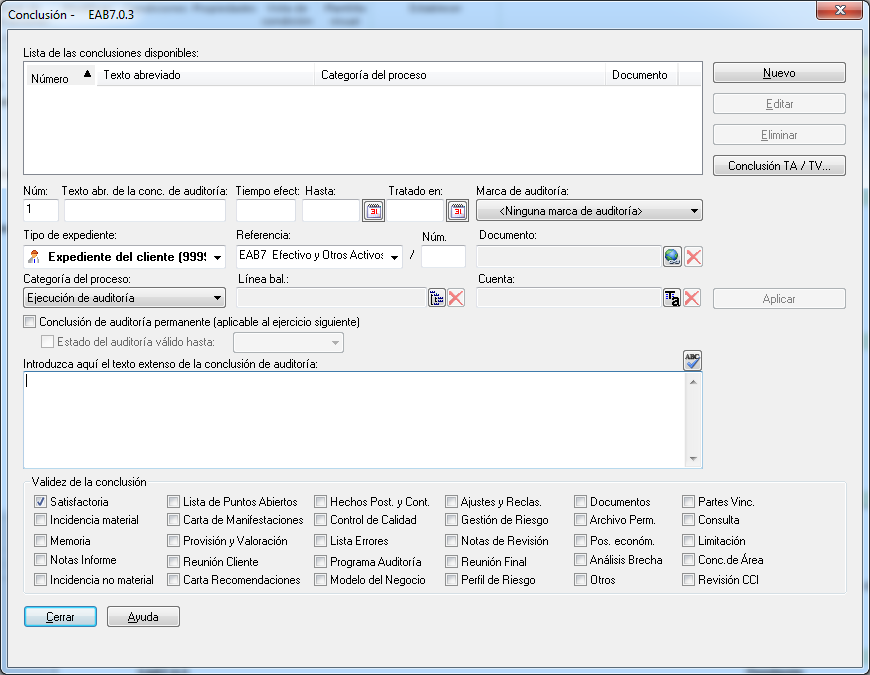
Task: Enable Análisis Brecha
Action: coord(580,560)
